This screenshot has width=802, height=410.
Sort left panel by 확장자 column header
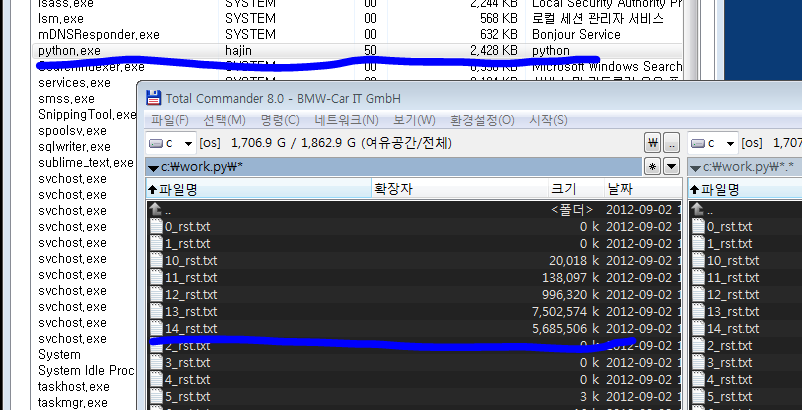(459, 189)
